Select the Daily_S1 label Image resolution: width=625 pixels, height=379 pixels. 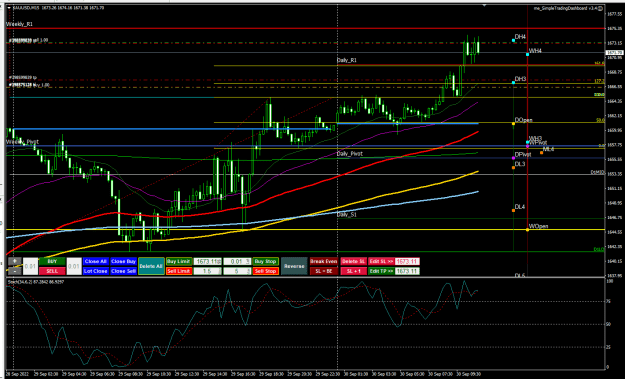click(347, 214)
